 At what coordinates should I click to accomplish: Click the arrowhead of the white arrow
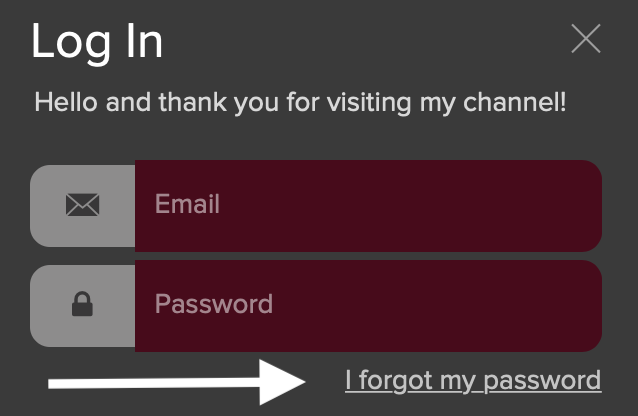click(x=282, y=382)
